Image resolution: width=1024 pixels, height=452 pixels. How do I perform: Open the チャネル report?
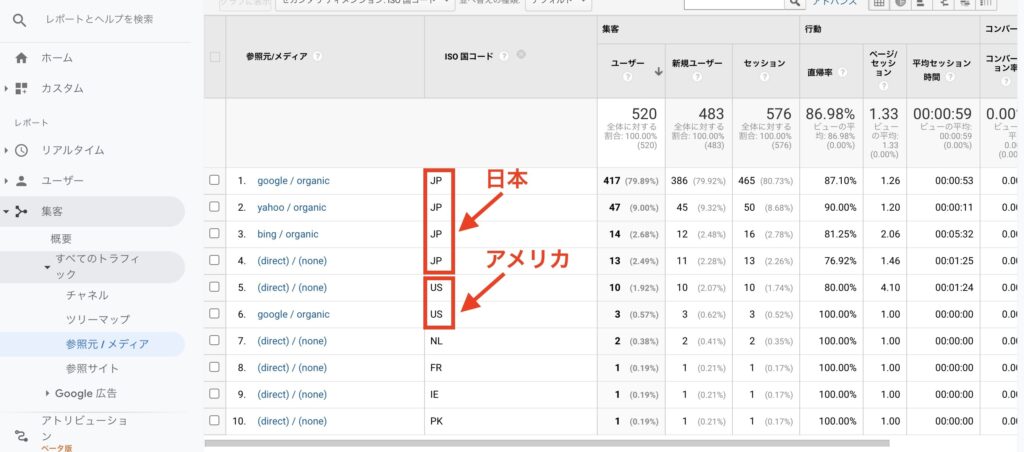(x=87, y=295)
